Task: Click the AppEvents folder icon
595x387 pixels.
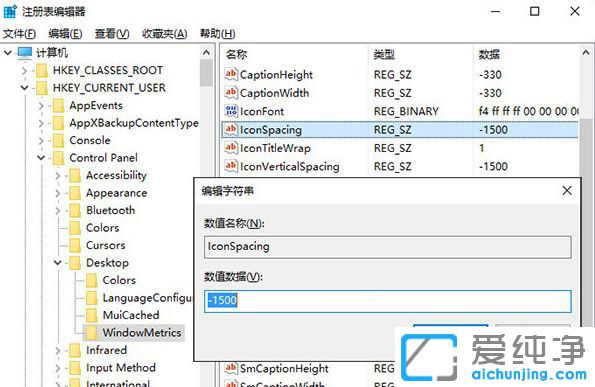Action: (58, 106)
